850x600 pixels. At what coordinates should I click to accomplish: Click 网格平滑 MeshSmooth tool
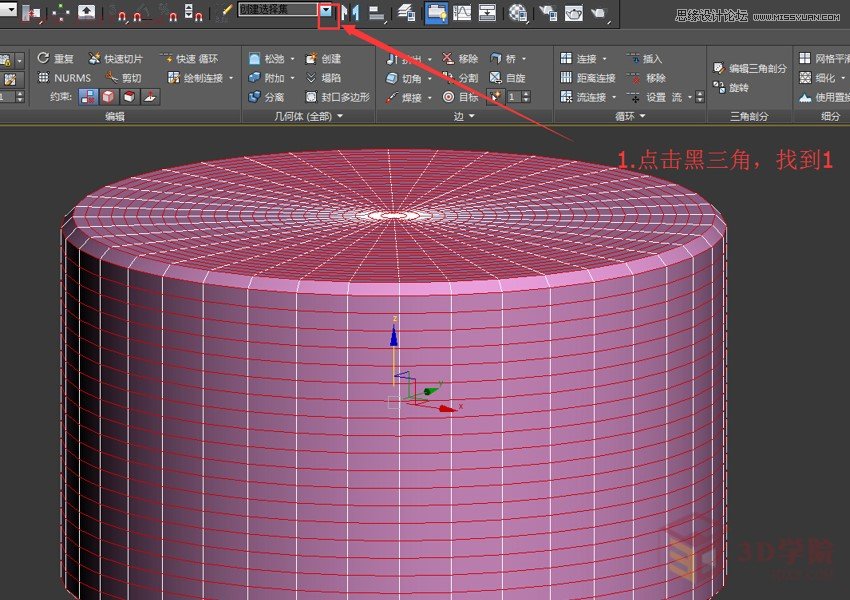tap(824, 59)
